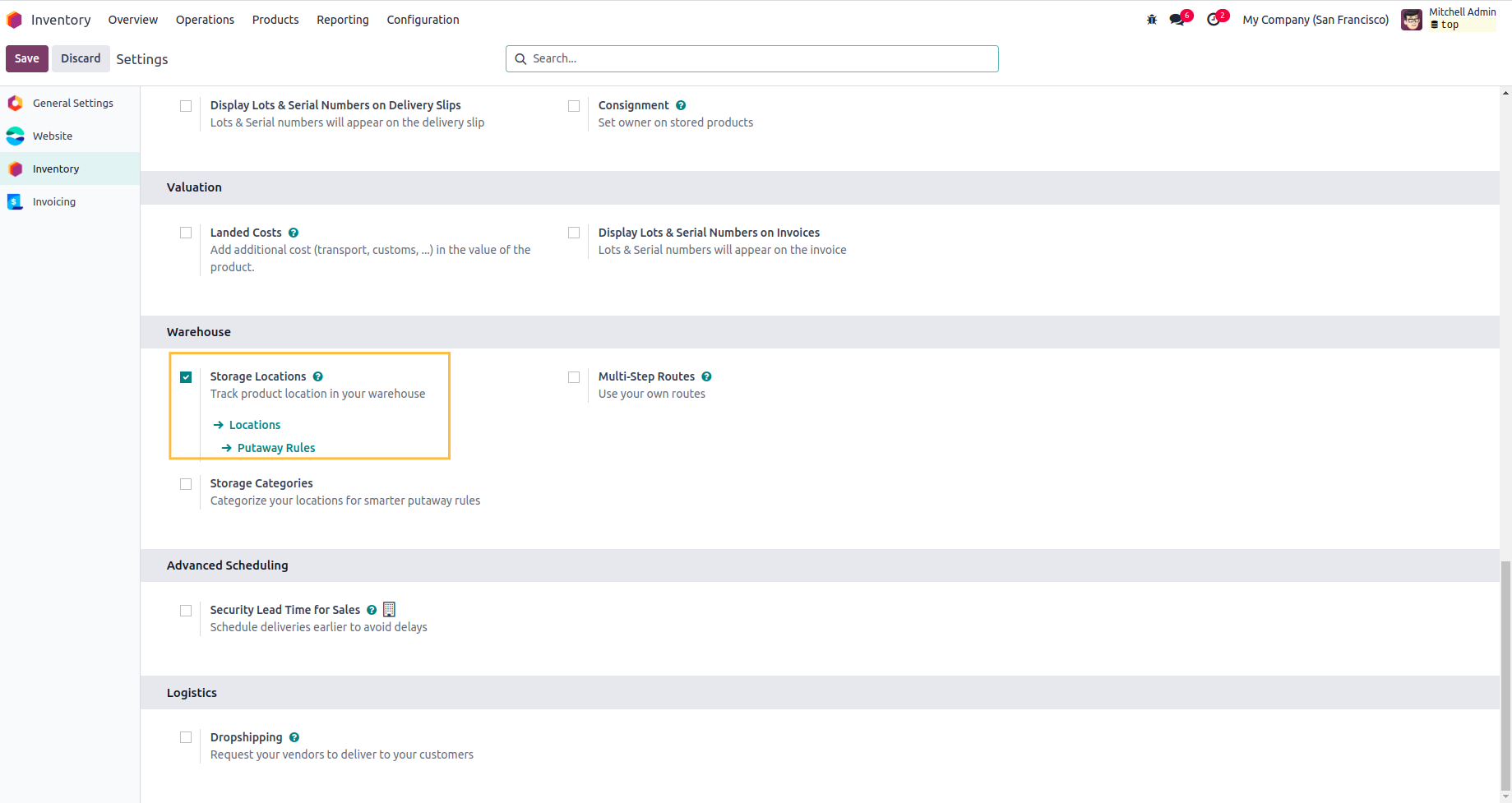This screenshot has height=803, width=1512.
Task: Enable the Landed Costs checkbox
Action: [x=186, y=233]
